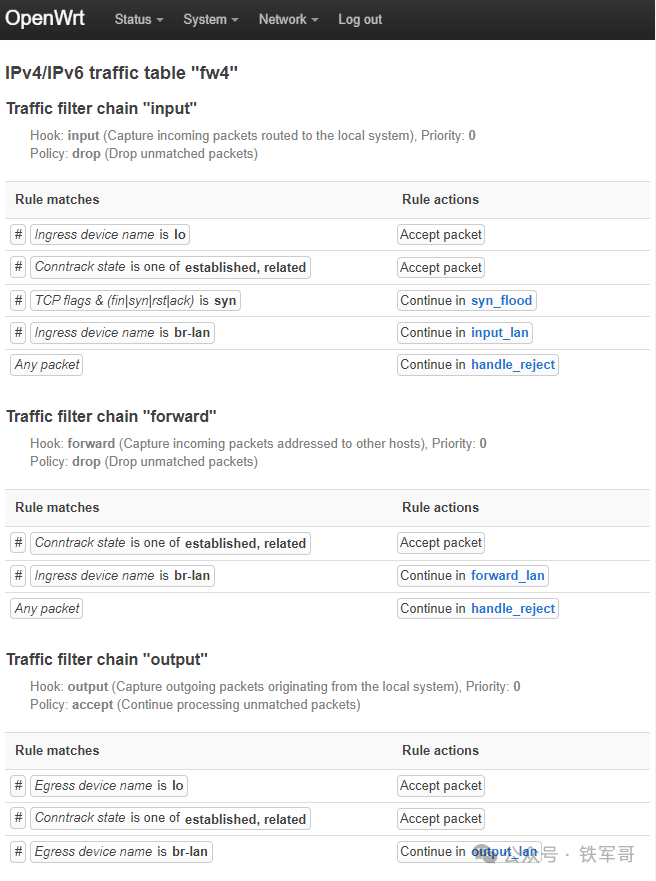Image resolution: width=656 pixels, height=881 pixels.
Task: Click the Any packet badge in the forward chain
Action: 47,609
